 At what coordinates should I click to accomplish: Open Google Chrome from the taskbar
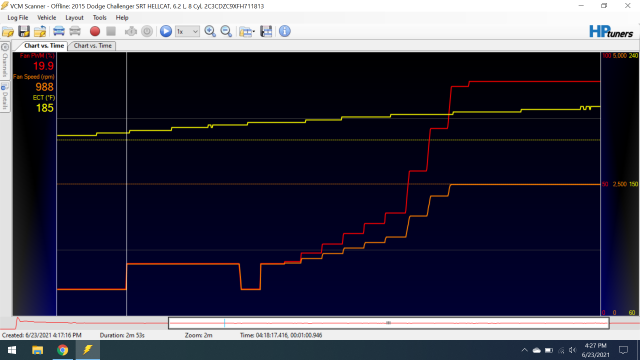point(62,350)
